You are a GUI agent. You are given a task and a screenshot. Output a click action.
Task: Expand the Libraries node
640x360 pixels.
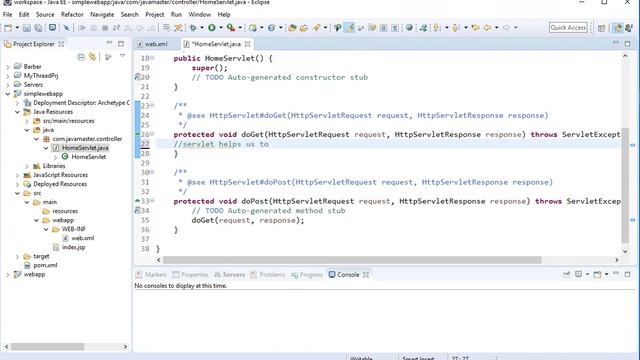pos(27,166)
